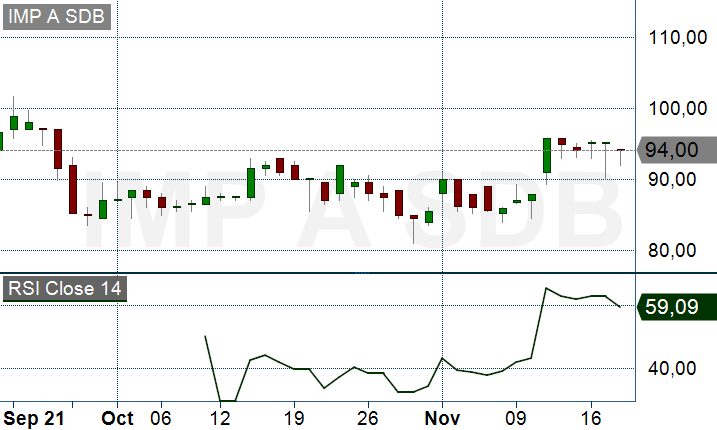Click the 80,00 price axis label
The image size is (717, 430).
point(672,250)
